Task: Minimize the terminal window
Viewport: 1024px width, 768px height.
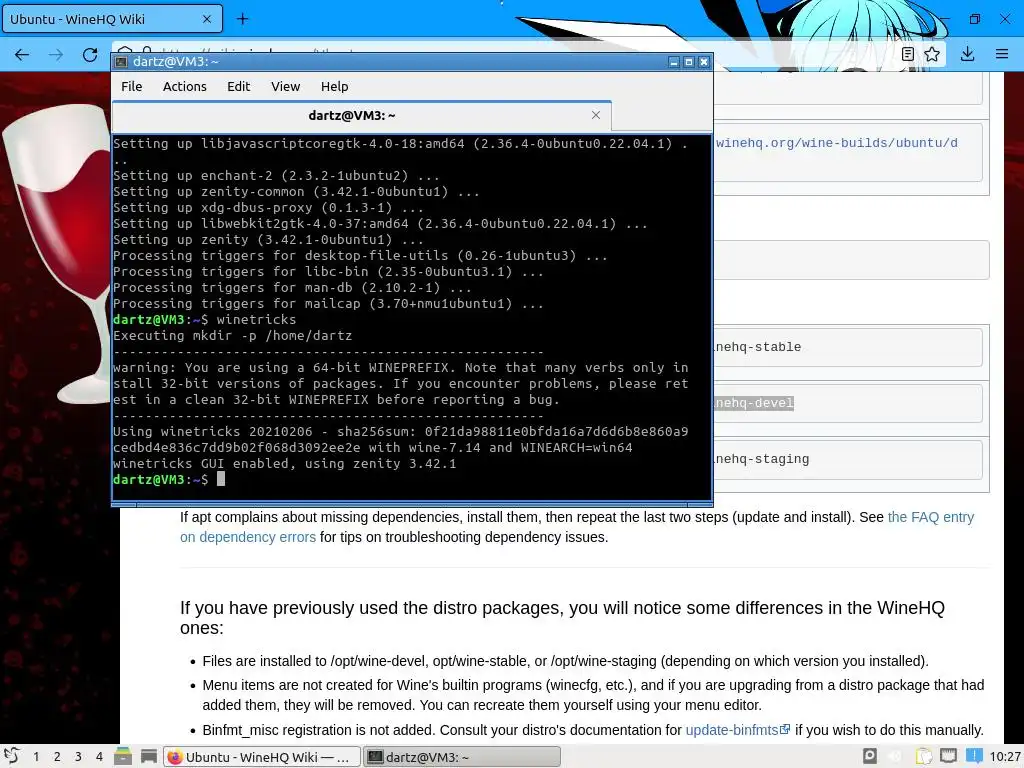Action: coord(674,62)
